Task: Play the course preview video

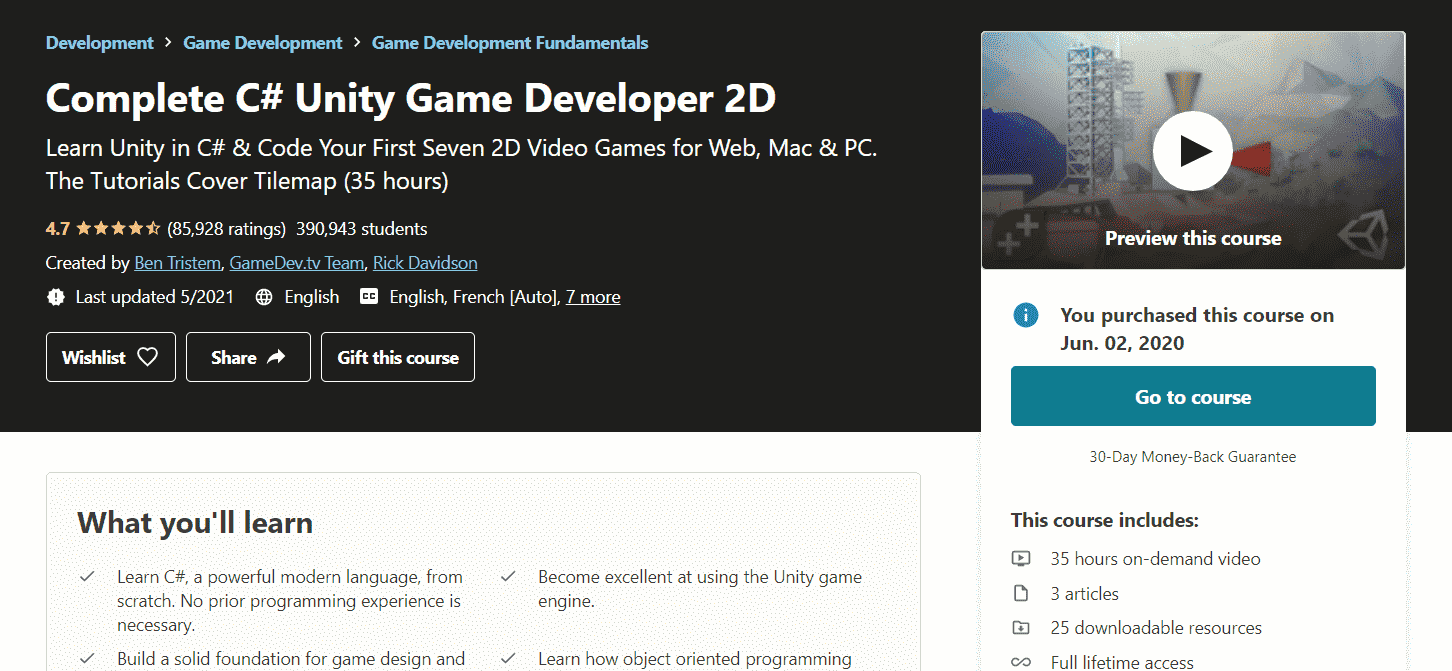Action: coord(1193,150)
